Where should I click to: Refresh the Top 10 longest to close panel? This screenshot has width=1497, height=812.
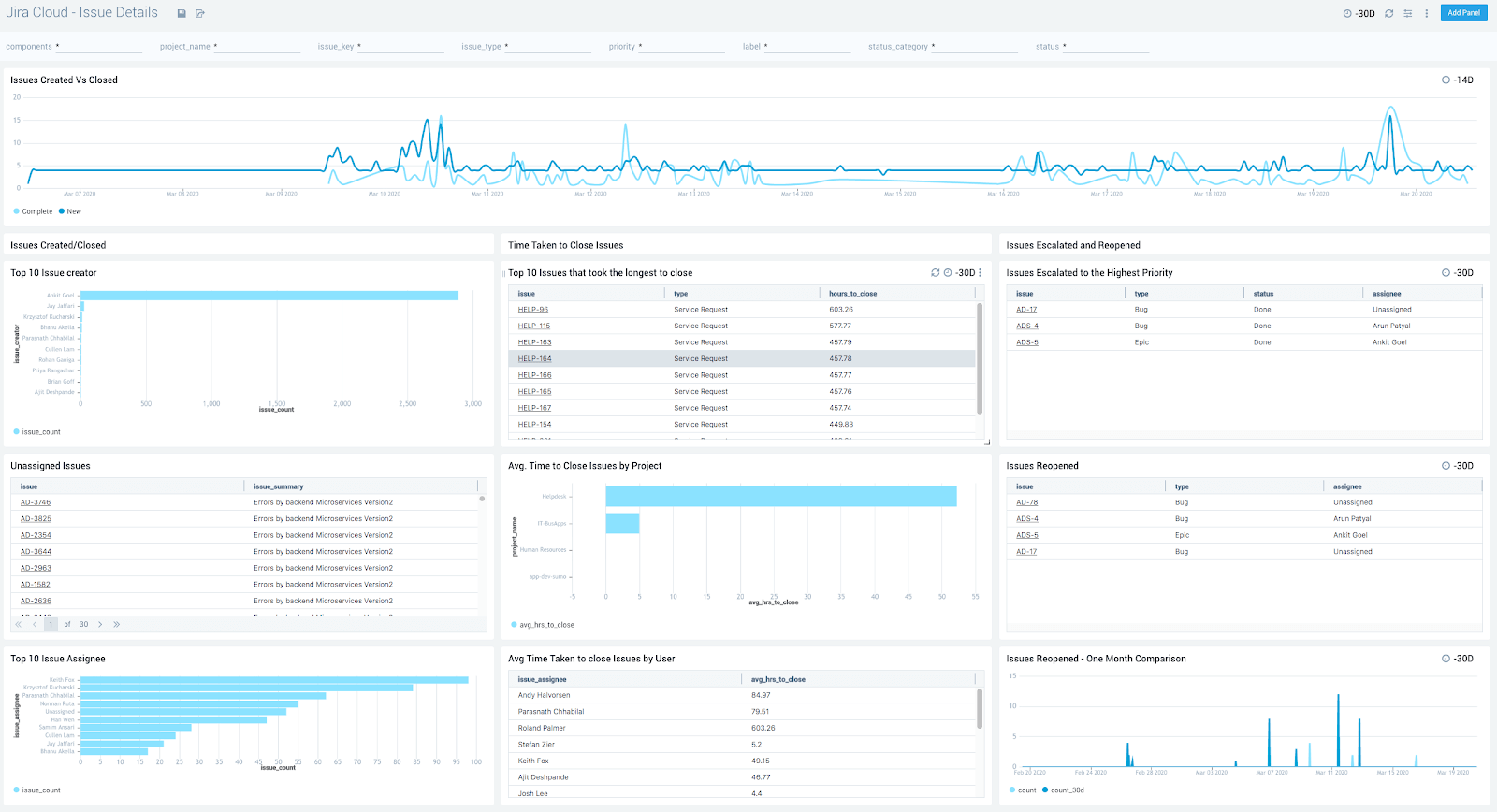(935, 273)
